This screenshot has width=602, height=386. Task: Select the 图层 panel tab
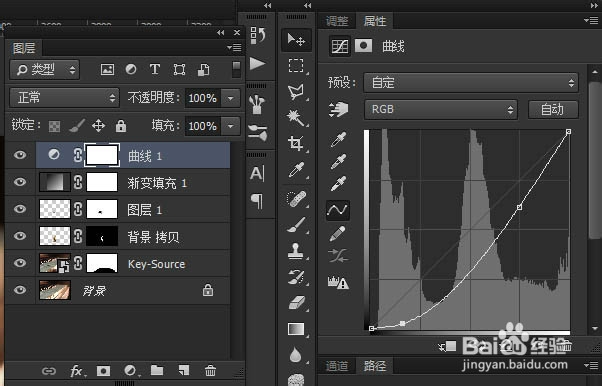pos(24,48)
